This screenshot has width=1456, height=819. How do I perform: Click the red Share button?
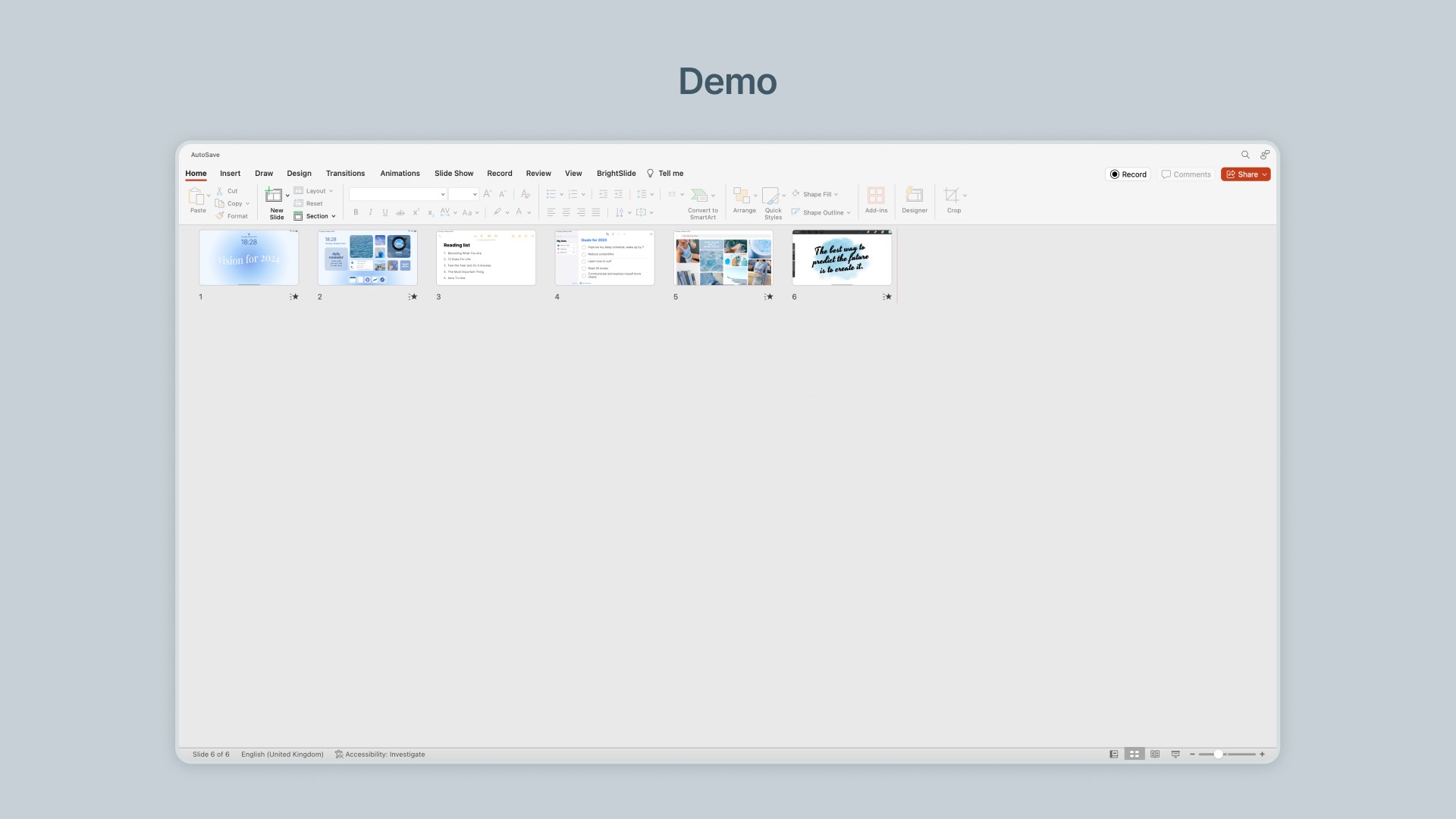click(1244, 174)
